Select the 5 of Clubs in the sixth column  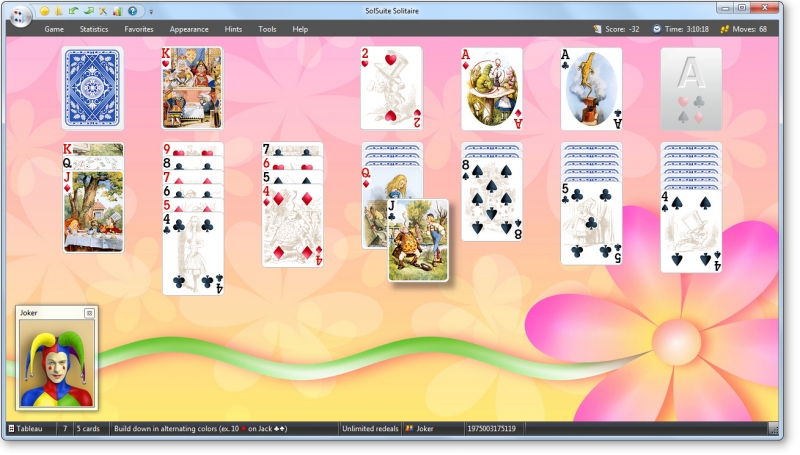(x=591, y=223)
